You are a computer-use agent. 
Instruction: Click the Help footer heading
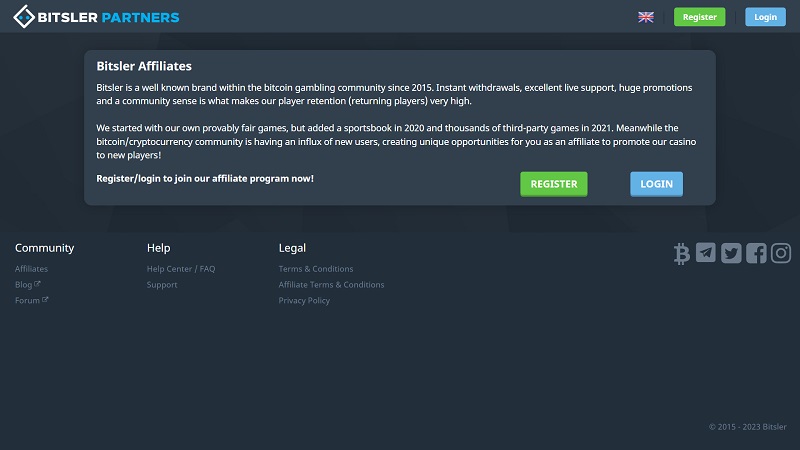tap(159, 248)
